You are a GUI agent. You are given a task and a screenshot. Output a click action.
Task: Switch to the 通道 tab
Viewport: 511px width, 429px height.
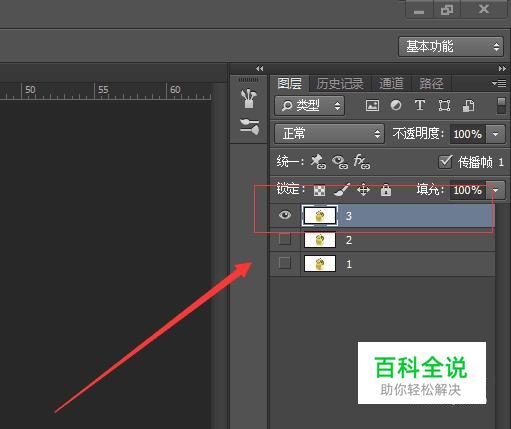[391, 84]
